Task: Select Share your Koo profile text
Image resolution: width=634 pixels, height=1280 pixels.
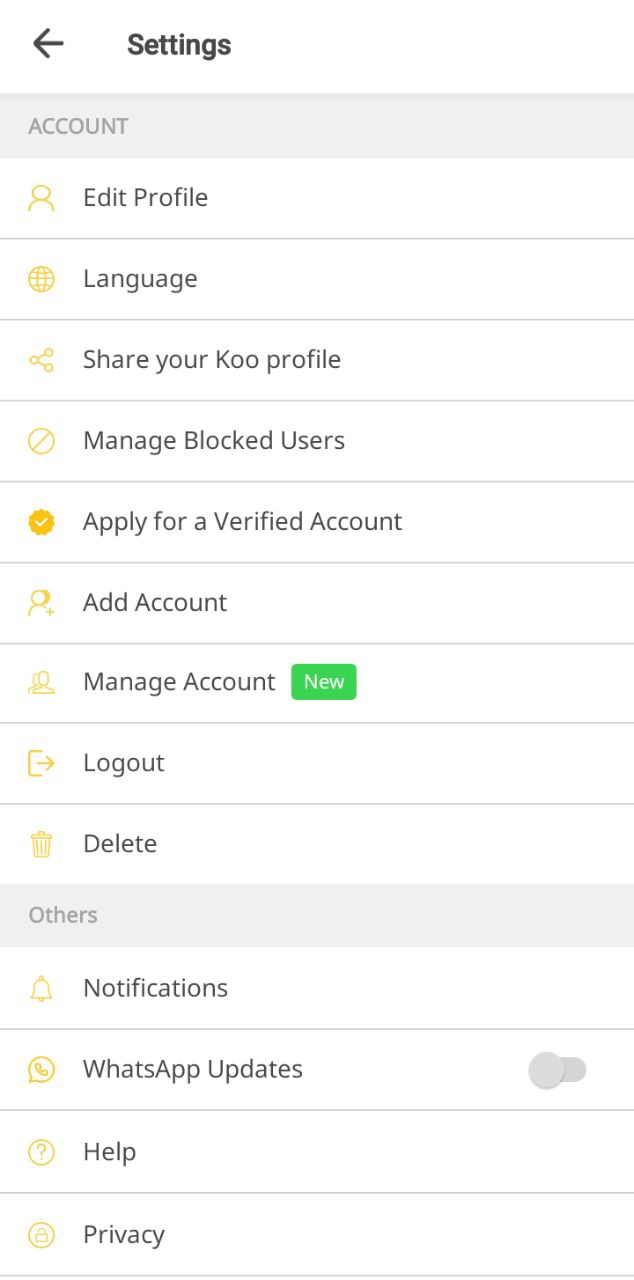Action: coord(212,360)
